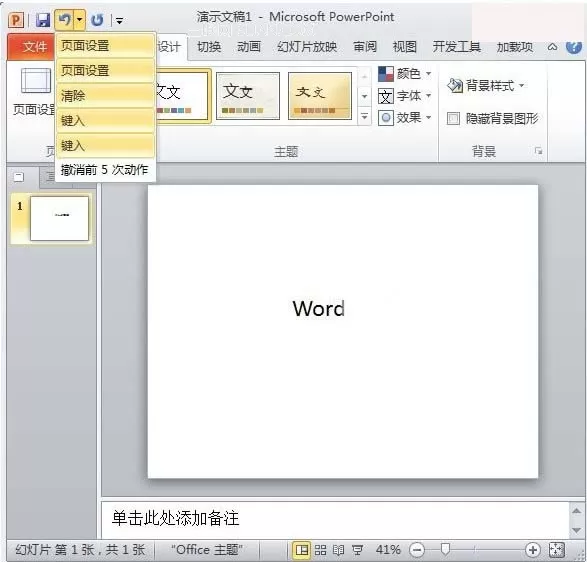Switch to Slide Sorter view icon
Image resolution: width=587 pixels, height=562 pixels.
click(x=320, y=550)
